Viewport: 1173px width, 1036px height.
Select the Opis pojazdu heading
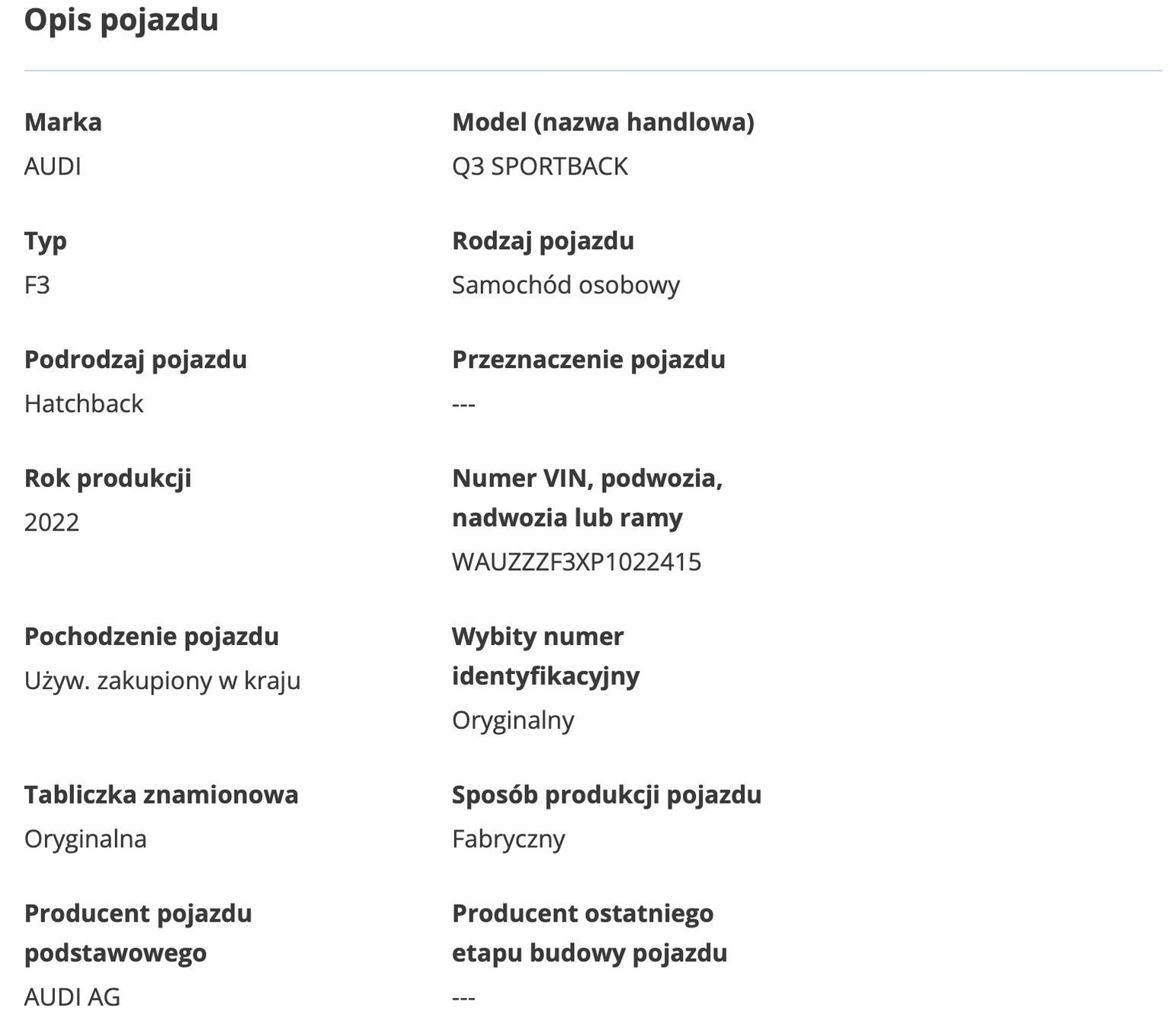click(x=121, y=21)
